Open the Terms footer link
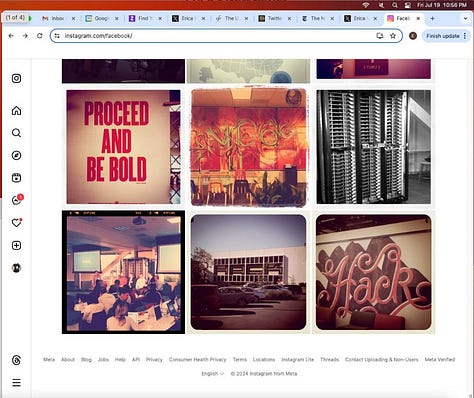Image resolution: width=474 pixels, height=398 pixels. click(x=240, y=359)
